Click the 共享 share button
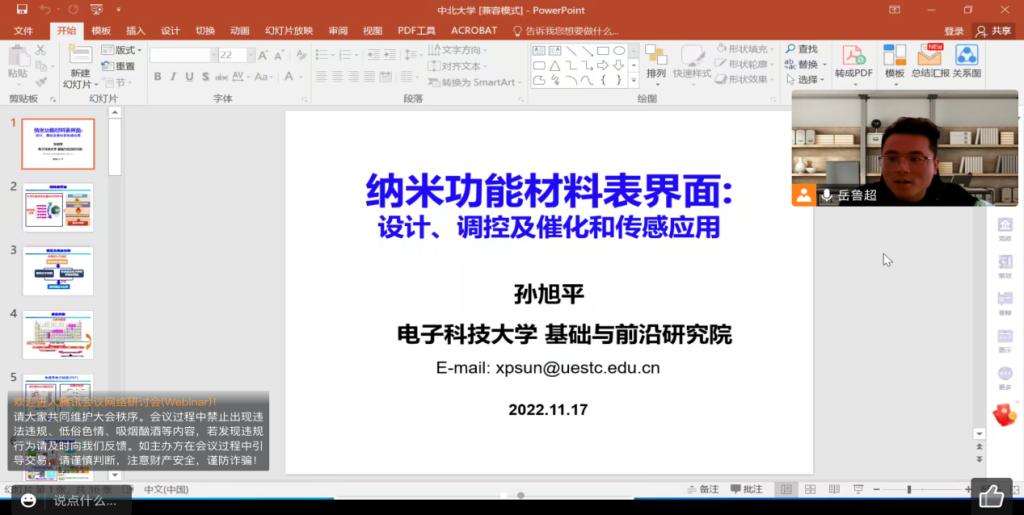The height and width of the screenshot is (515, 1024). point(993,31)
